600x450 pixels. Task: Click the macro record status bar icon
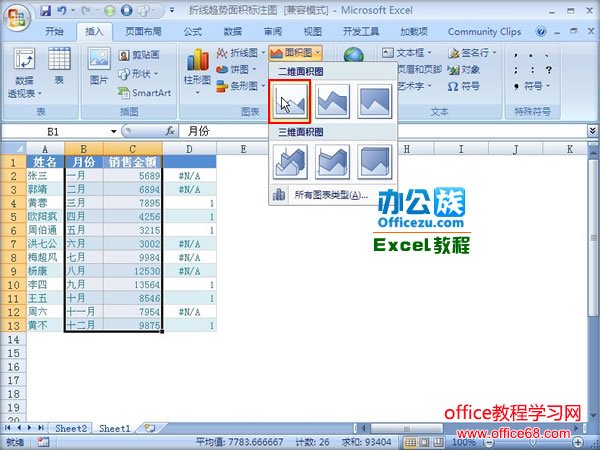pyautogui.click(x=43, y=442)
